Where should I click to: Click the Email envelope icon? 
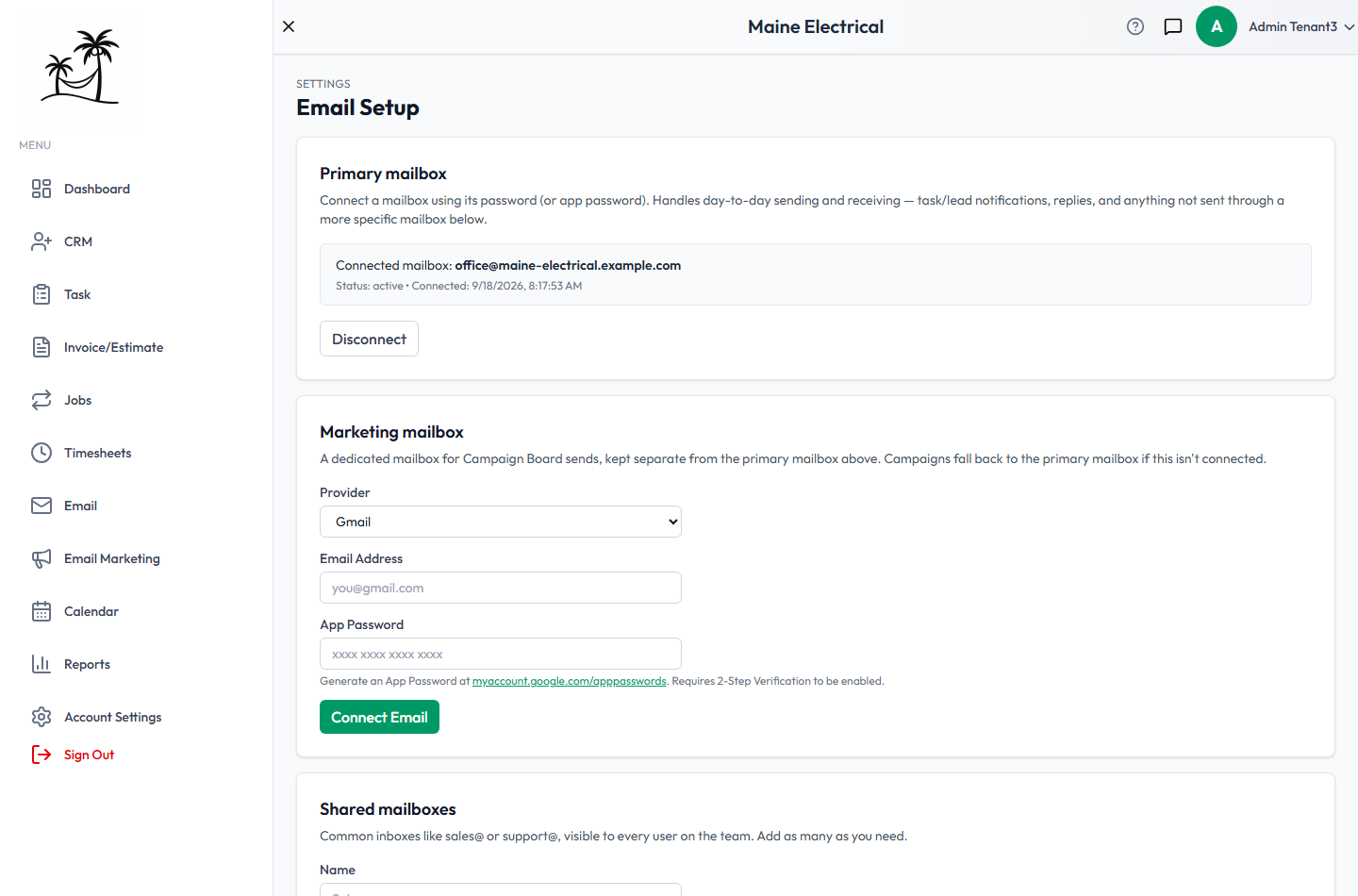pyautogui.click(x=41, y=506)
